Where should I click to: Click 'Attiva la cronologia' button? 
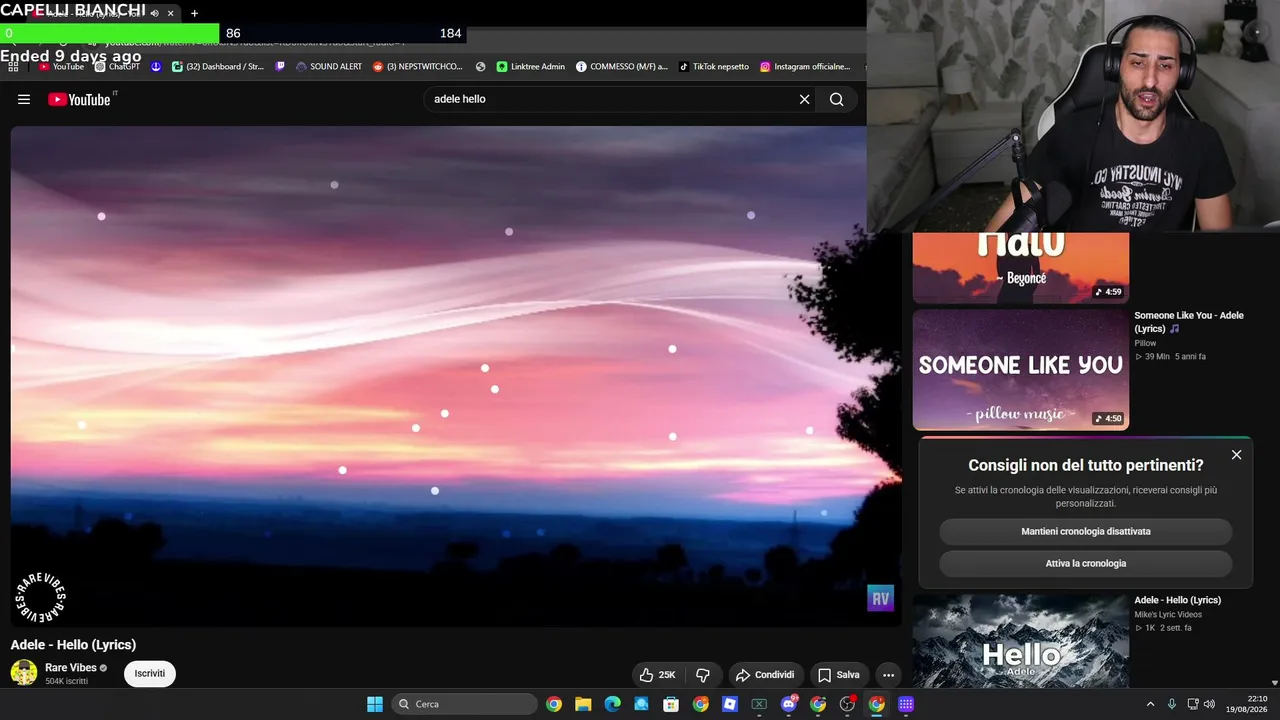coord(1086,563)
